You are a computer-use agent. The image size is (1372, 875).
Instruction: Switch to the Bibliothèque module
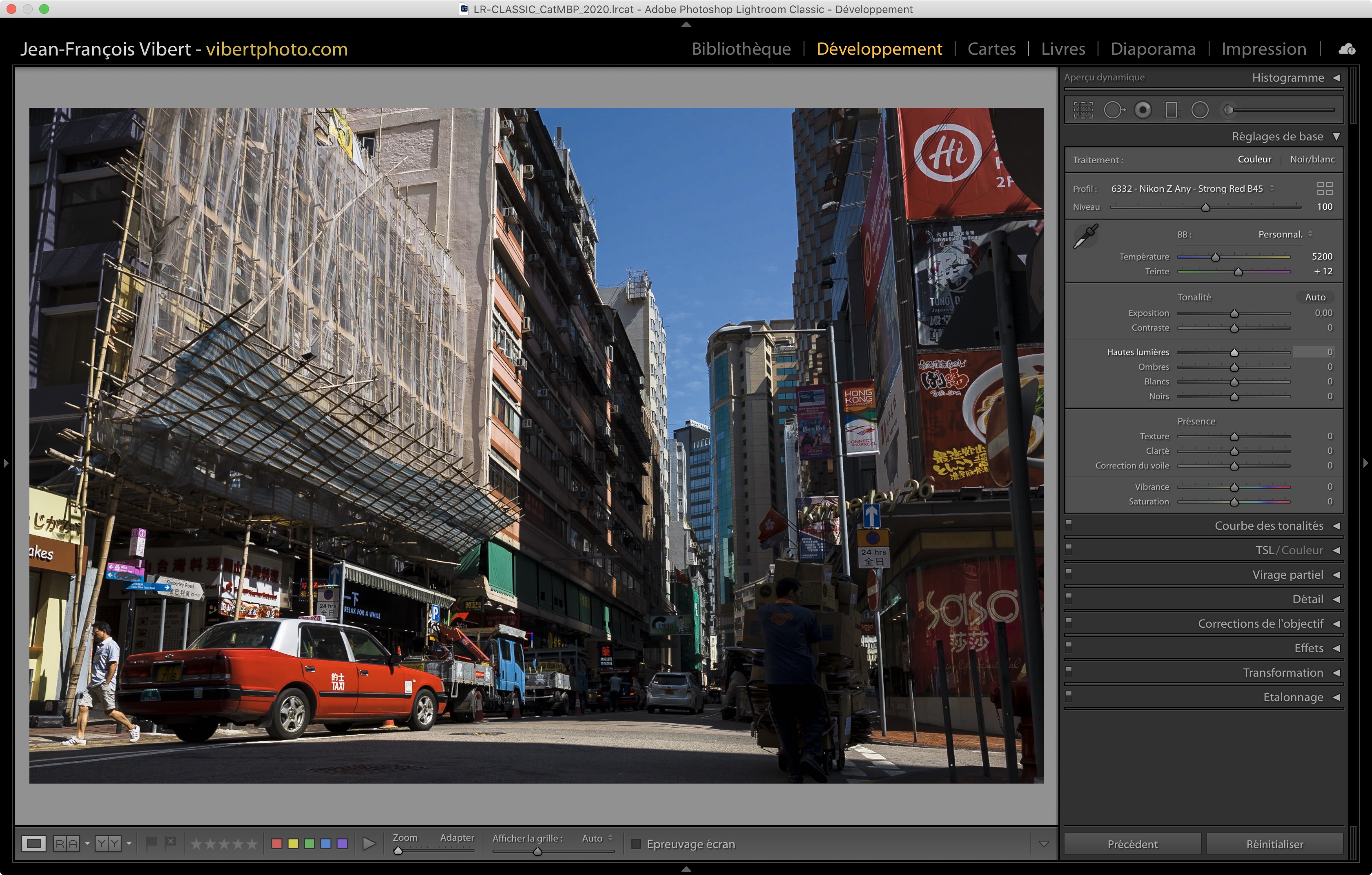(x=741, y=49)
